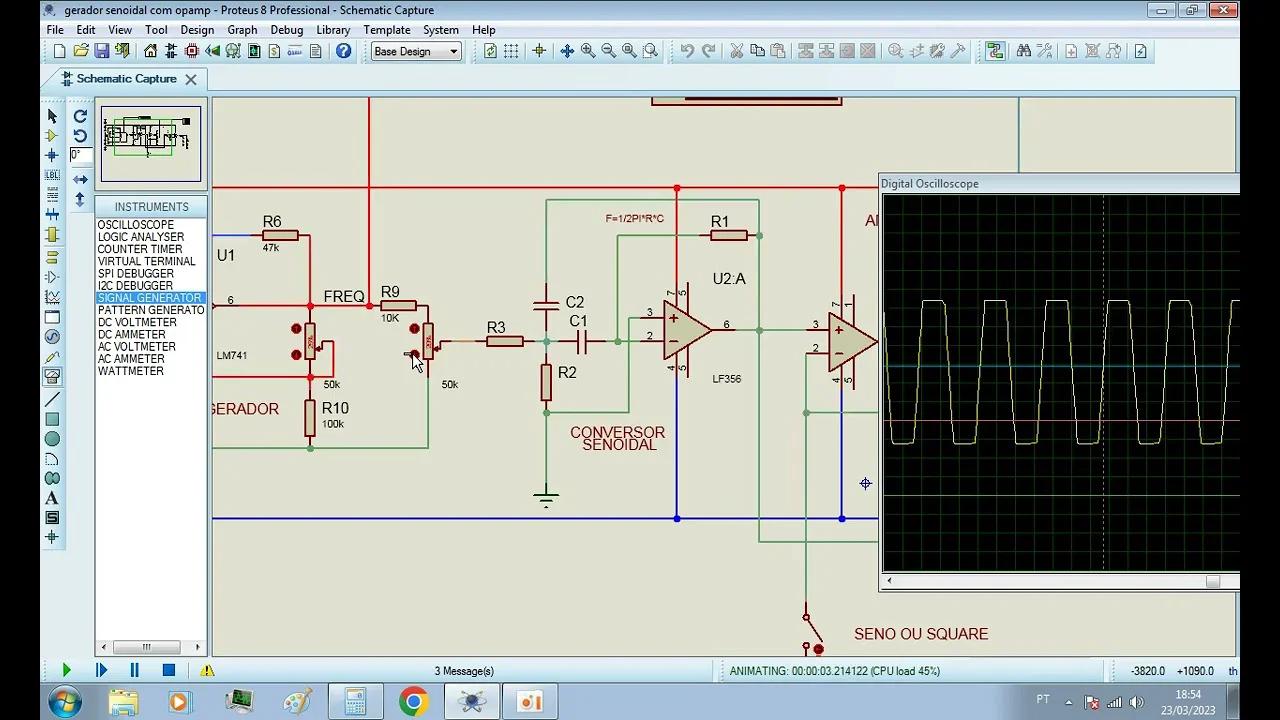Select the Wire Label mode tool

click(52, 176)
